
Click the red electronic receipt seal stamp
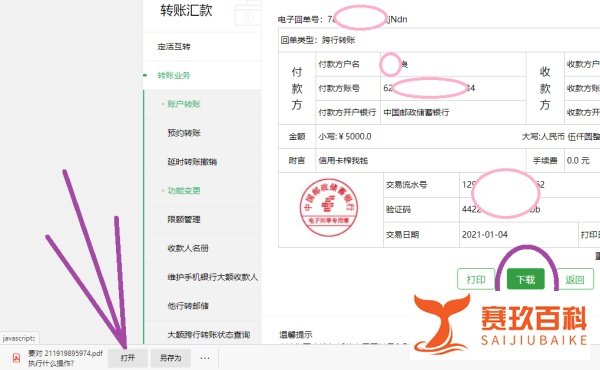329,207
